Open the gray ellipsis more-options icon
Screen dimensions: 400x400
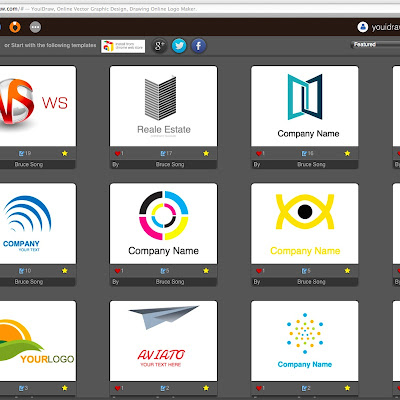click(35, 27)
